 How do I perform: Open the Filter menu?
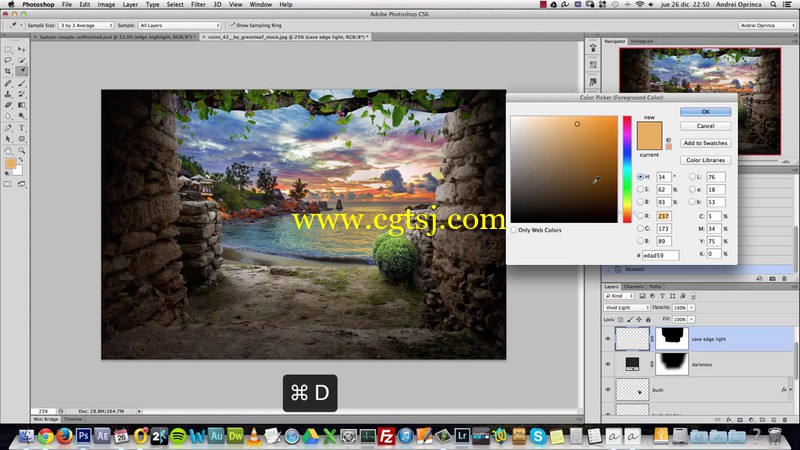click(198, 4)
